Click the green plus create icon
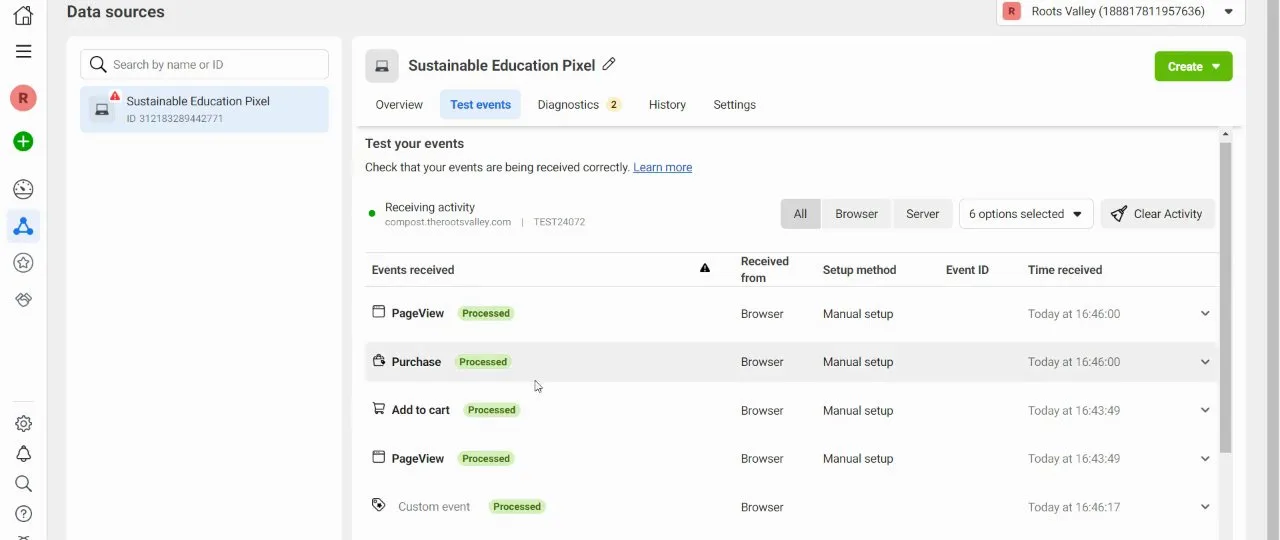This screenshot has width=1280, height=540. [23, 142]
